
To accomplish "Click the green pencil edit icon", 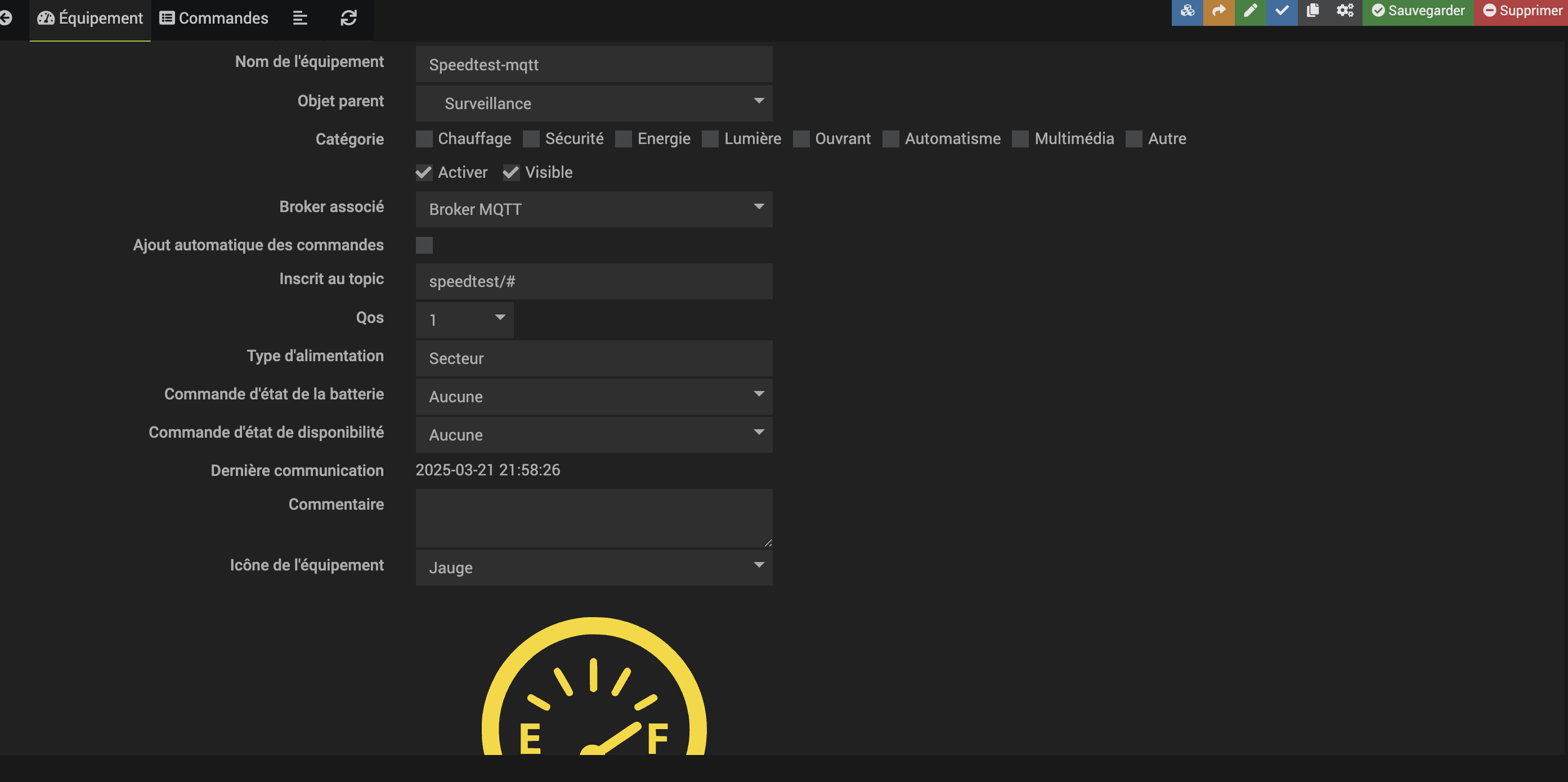I will (1250, 11).
